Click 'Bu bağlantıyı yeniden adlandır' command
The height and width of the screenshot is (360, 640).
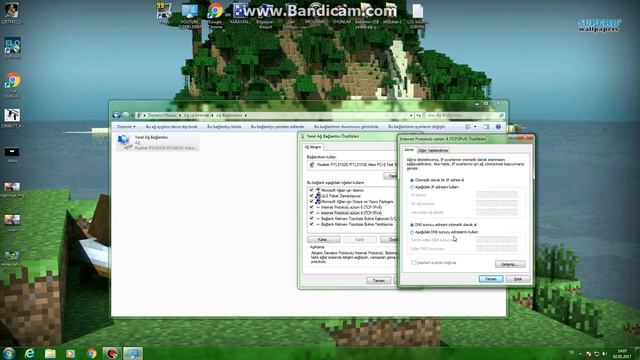click(278, 127)
